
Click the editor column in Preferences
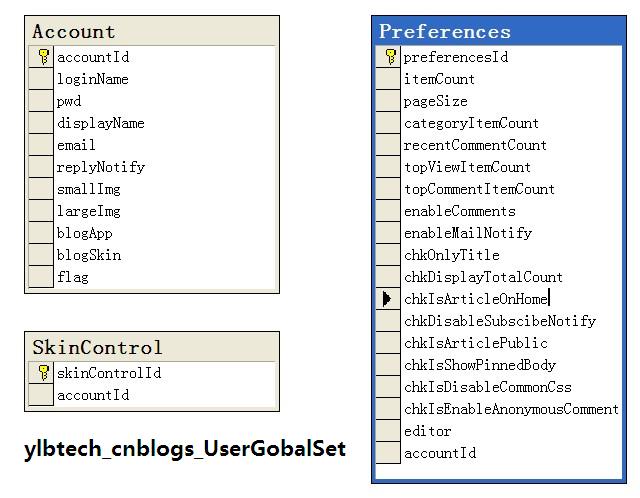[427, 431]
